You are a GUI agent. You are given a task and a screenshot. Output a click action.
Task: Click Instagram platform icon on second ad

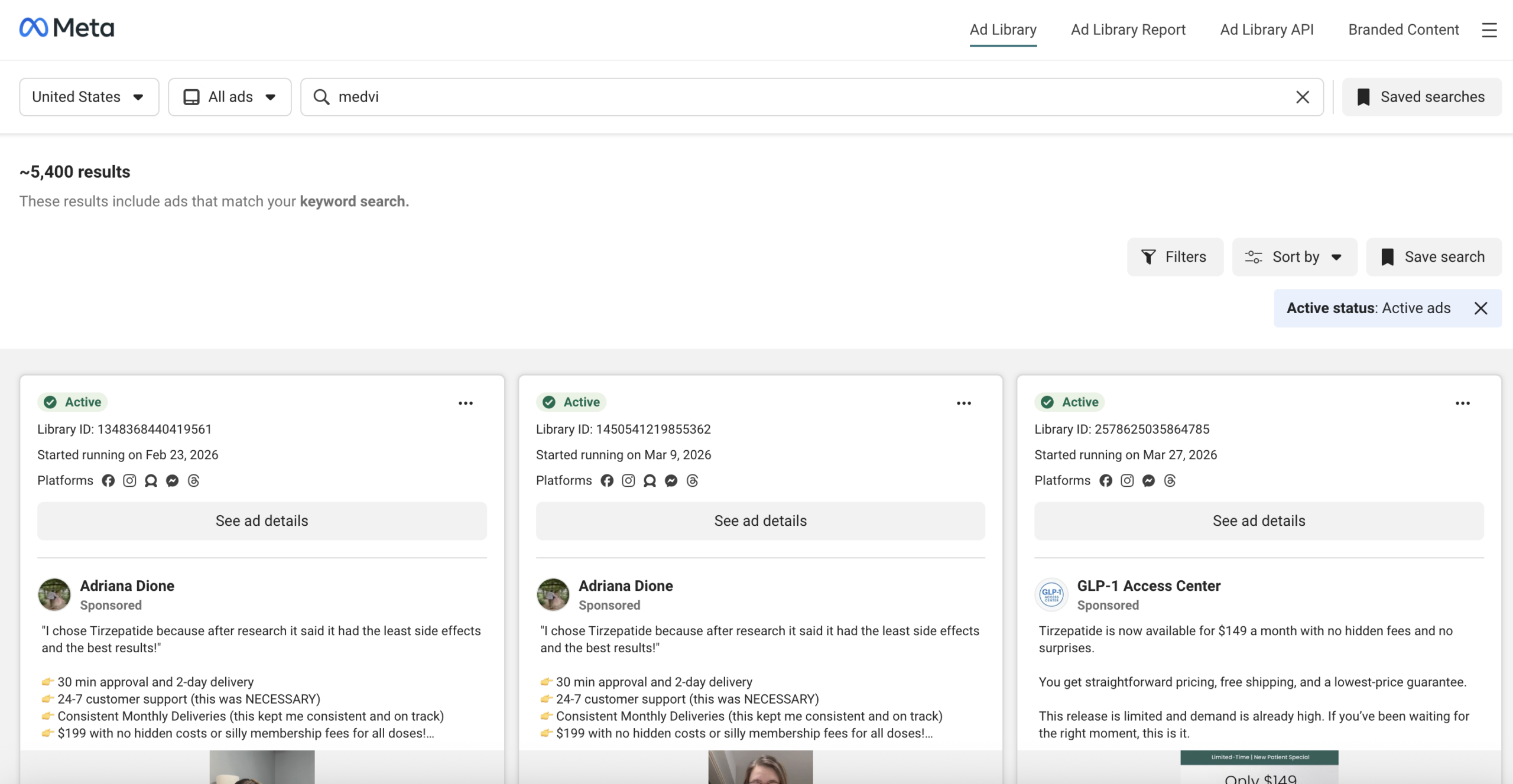tap(628, 480)
